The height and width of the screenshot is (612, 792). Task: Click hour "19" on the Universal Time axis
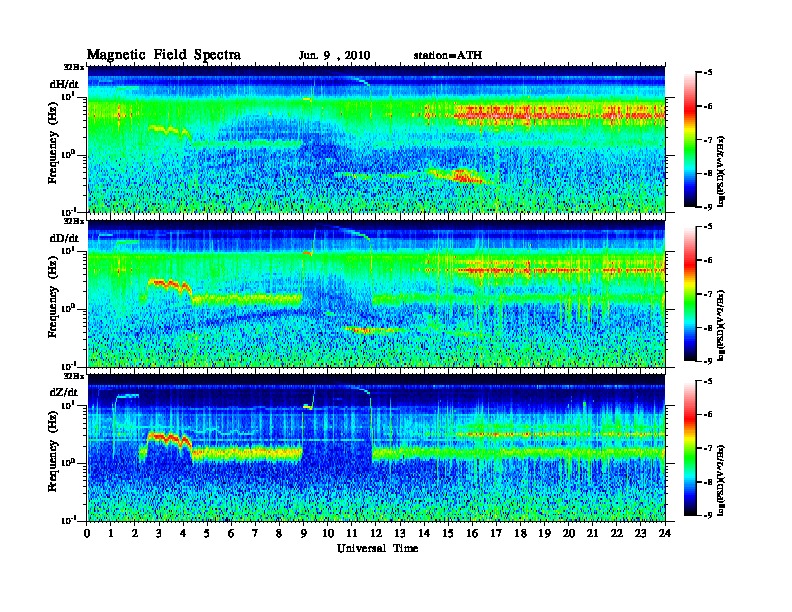[544, 534]
